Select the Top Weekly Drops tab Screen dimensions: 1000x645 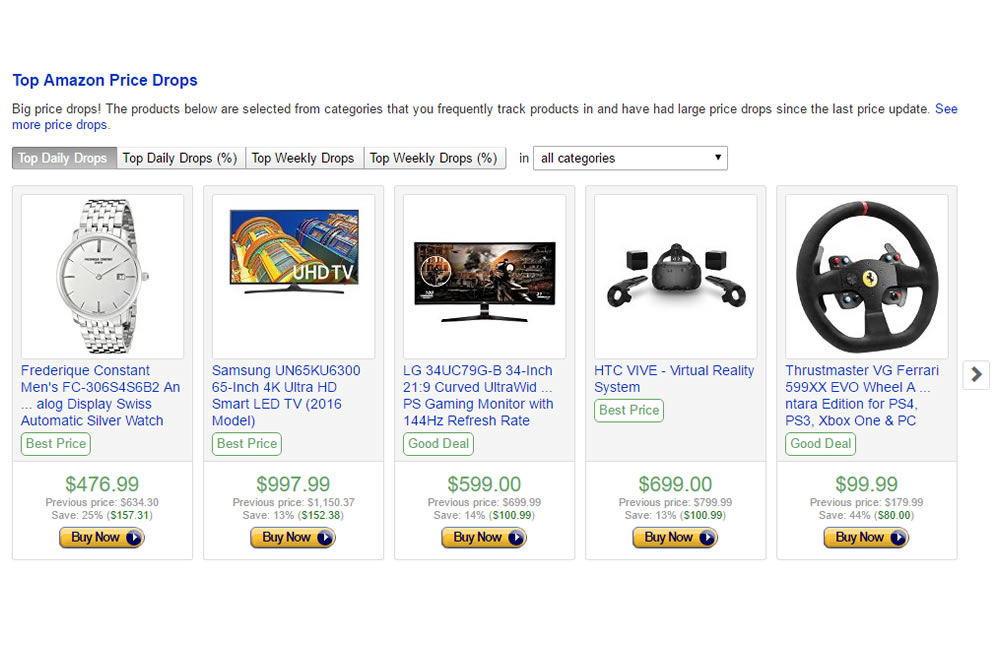pos(304,158)
